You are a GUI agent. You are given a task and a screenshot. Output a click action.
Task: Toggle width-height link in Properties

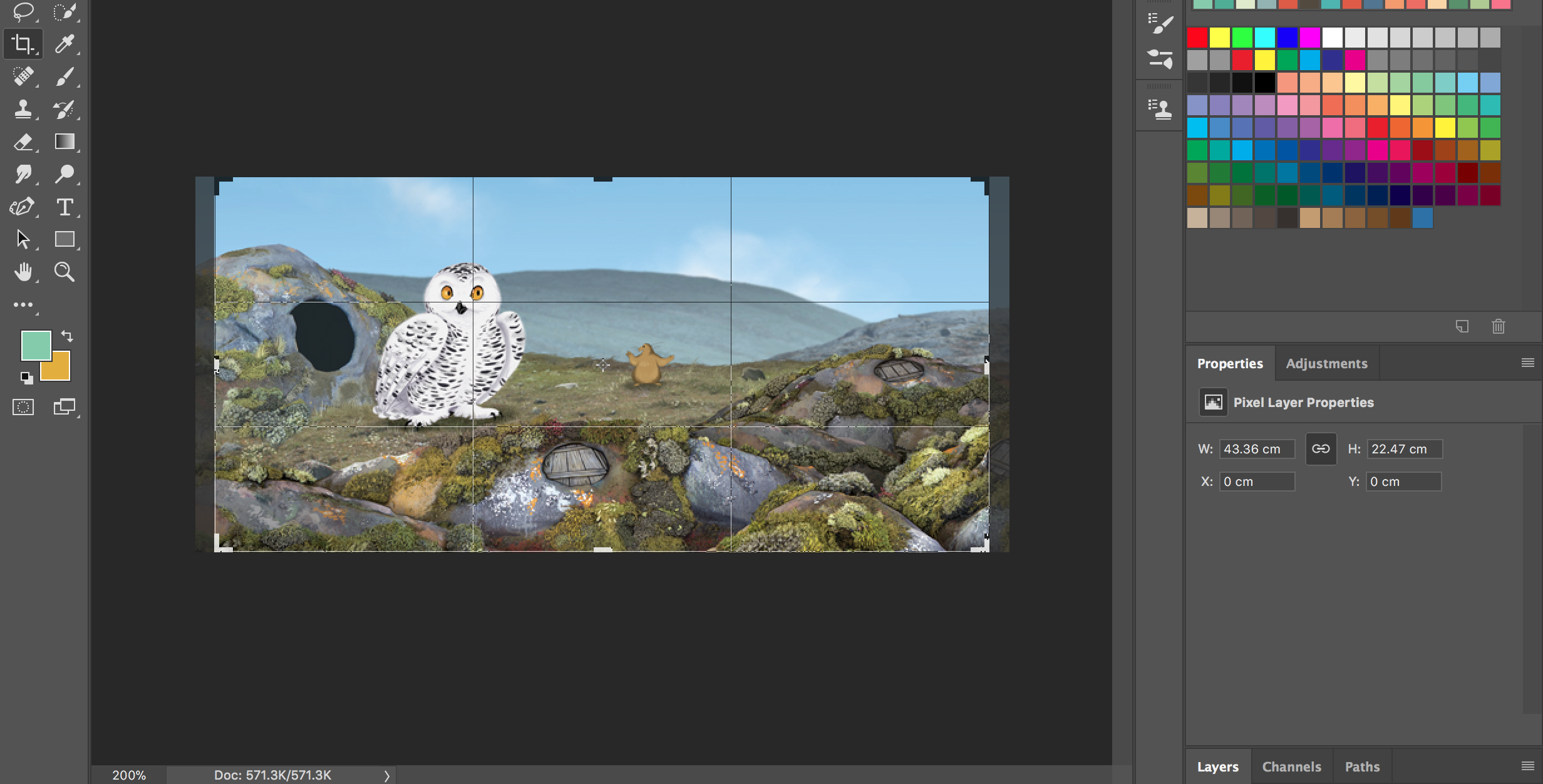click(1321, 449)
